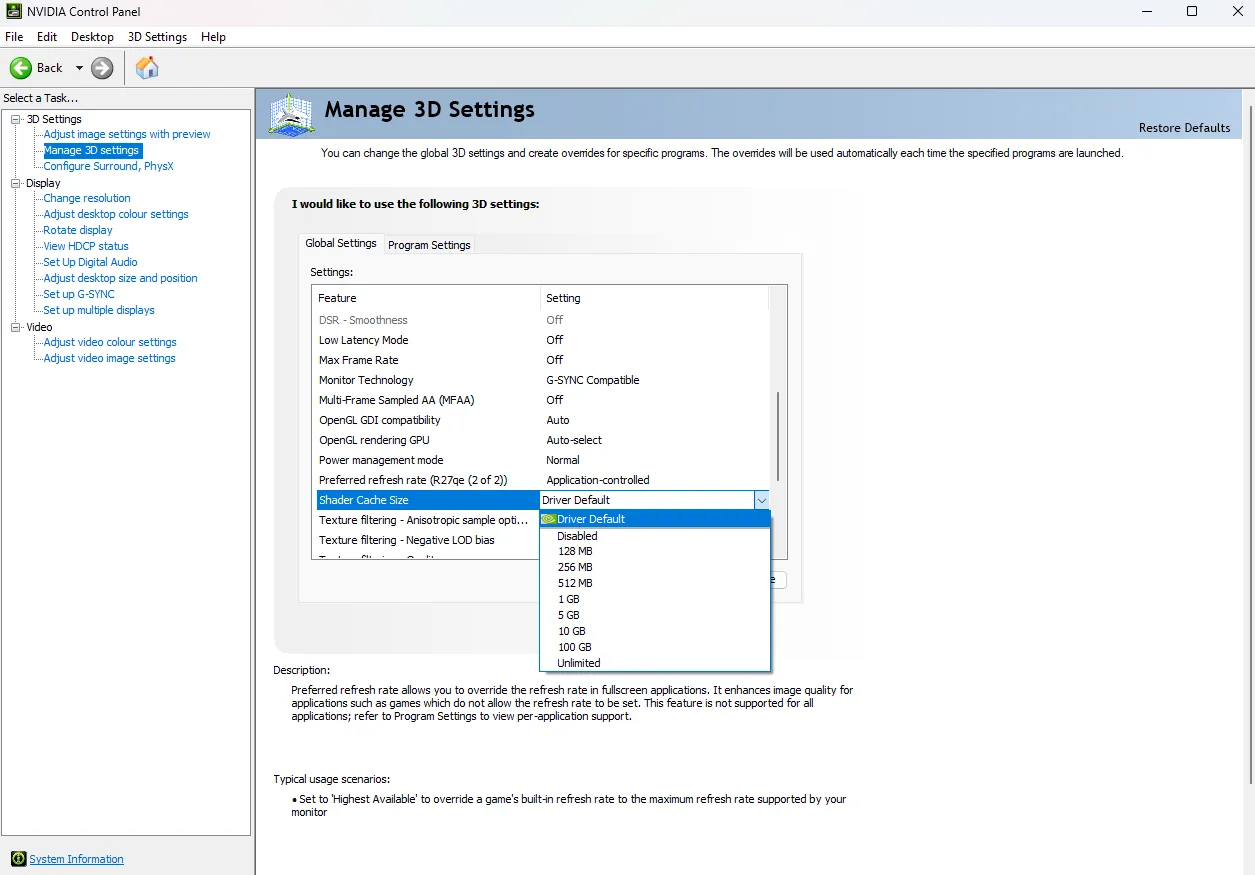Open Change resolution page
Image resolution: width=1255 pixels, height=875 pixels.
(x=87, y=198)
